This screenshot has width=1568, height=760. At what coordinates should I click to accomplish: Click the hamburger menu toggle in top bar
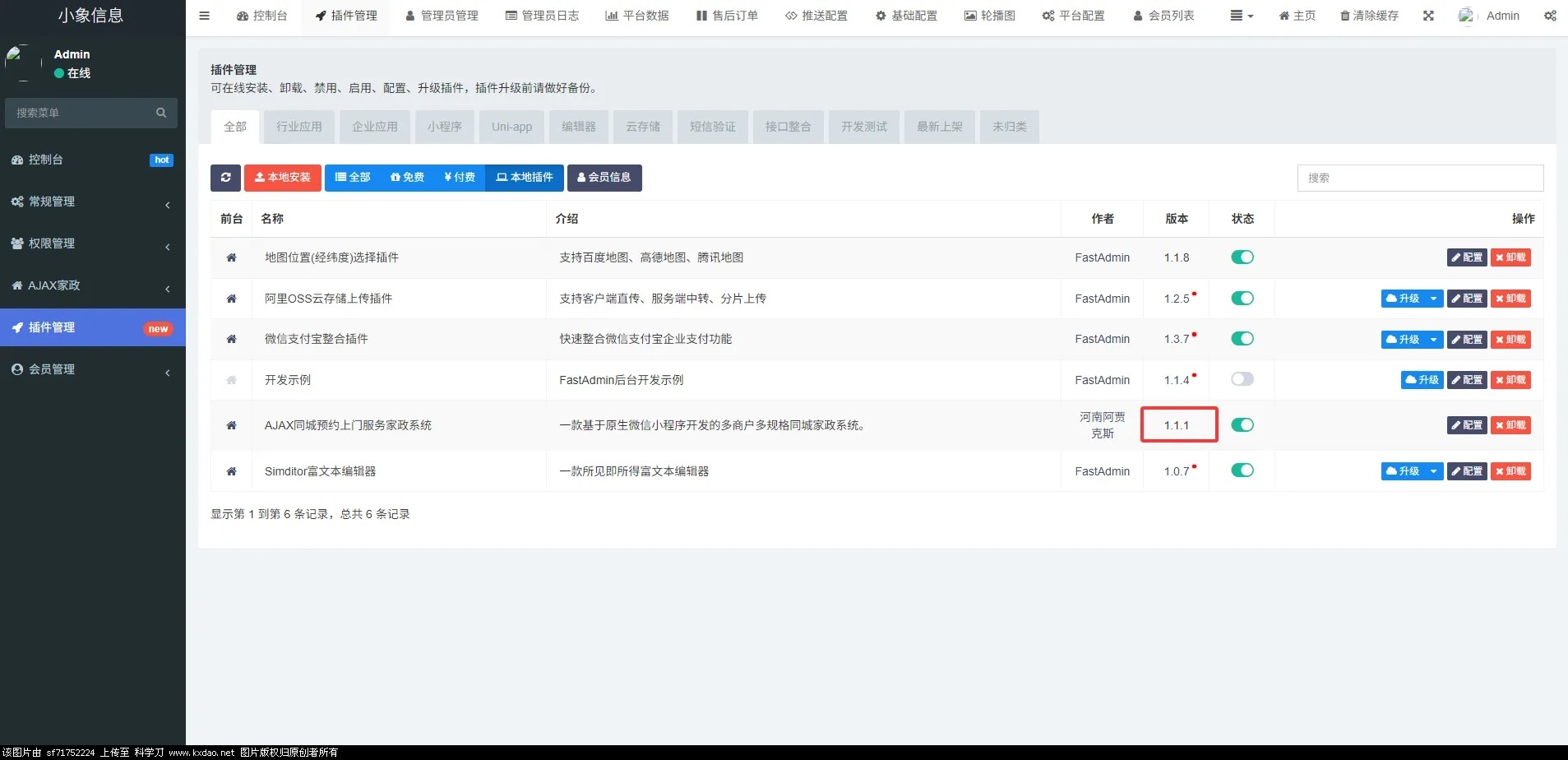[205, 16]
